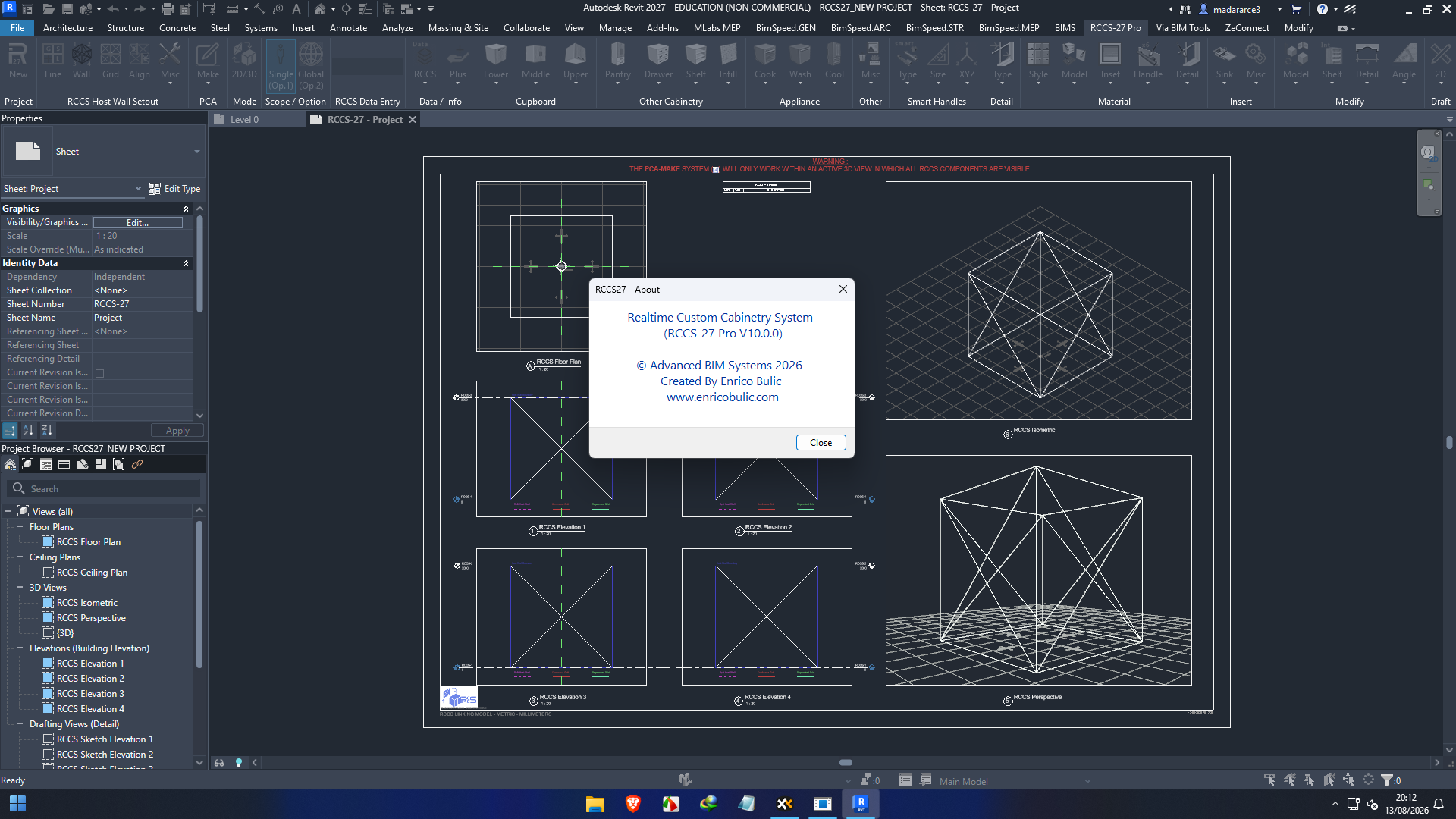Save the project with the floppy disk icon
1456x819 pixels.
(x=67, y=9)
